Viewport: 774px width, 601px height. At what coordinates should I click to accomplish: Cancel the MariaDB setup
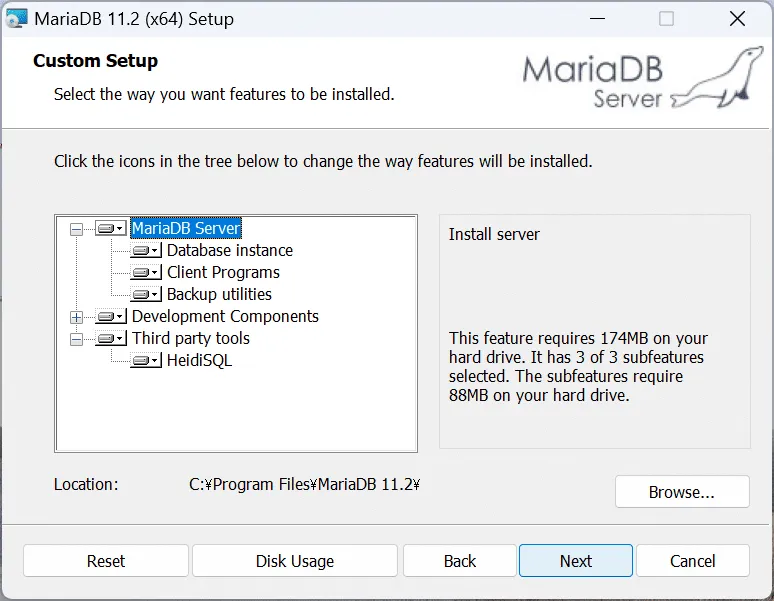point(693,561)
